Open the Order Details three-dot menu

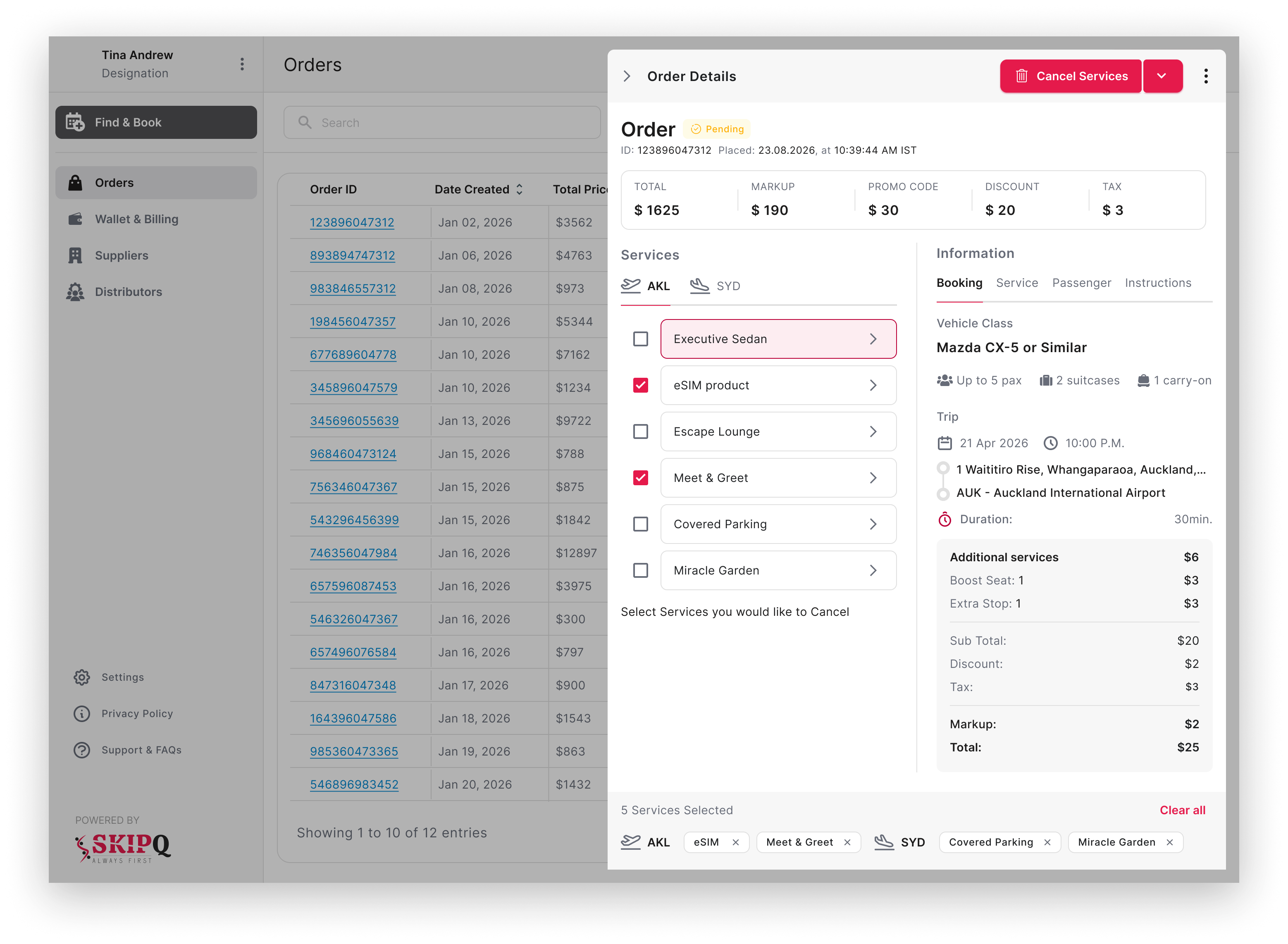tap(1206, 76)
